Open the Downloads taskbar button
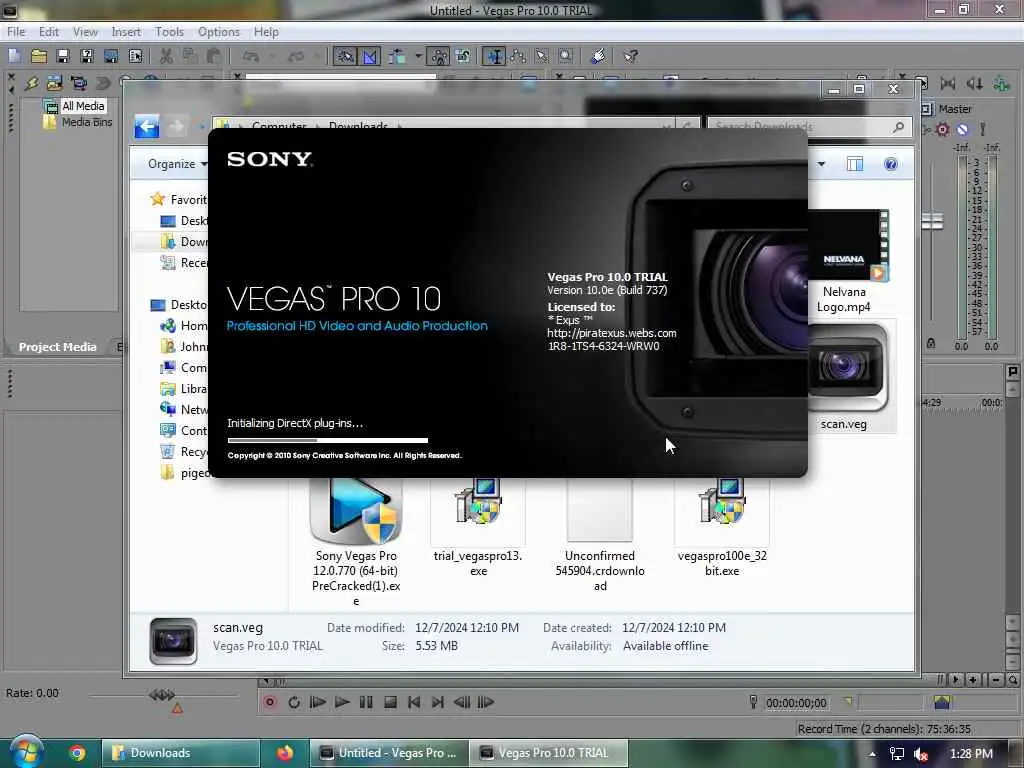Image resolution: width=1024 pixels, height=768 pixels. coord(180,753)
